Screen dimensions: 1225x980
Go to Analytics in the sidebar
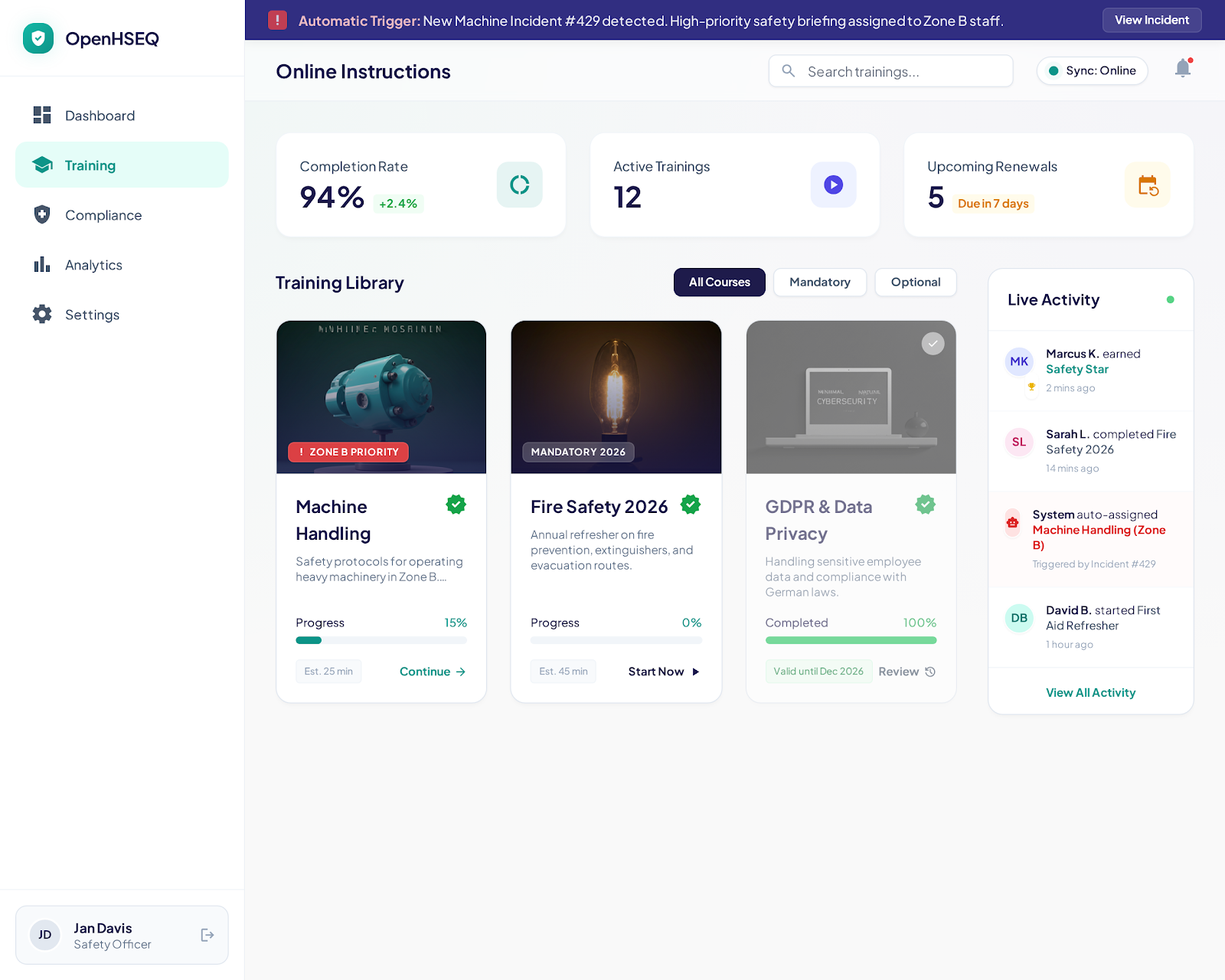click(93, 265)
